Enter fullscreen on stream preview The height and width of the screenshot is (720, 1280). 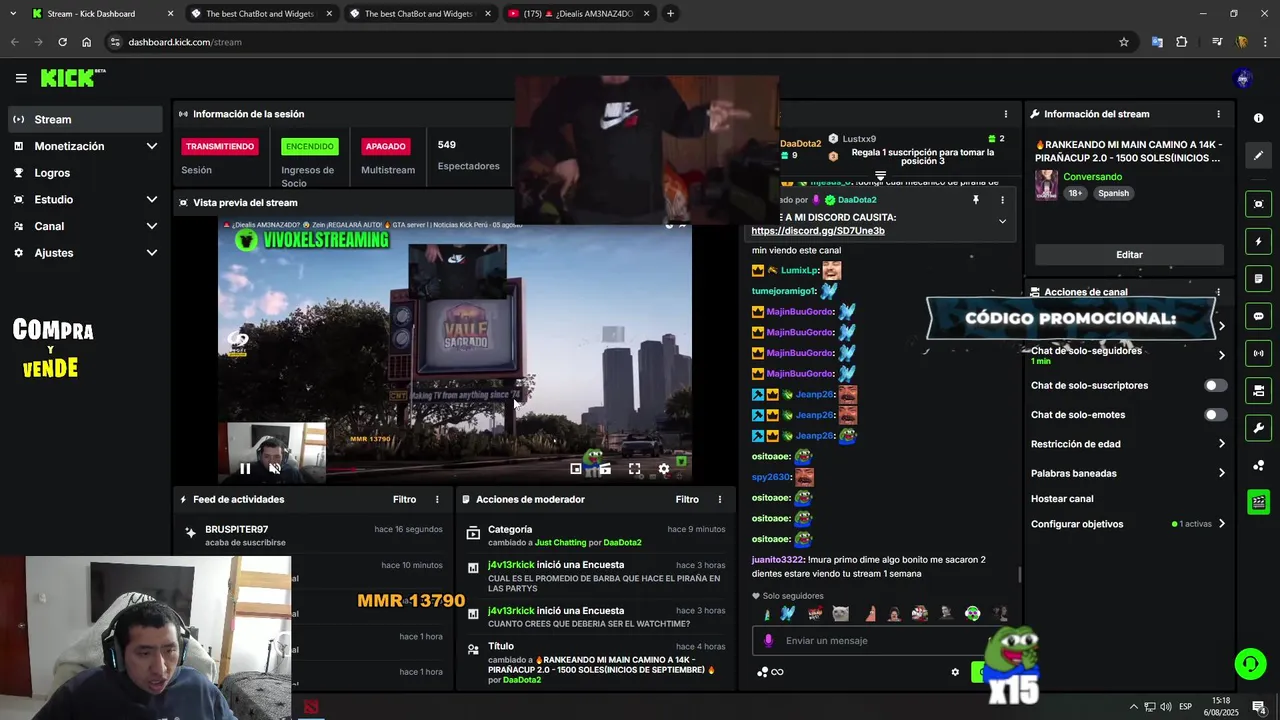click(634, 468)
